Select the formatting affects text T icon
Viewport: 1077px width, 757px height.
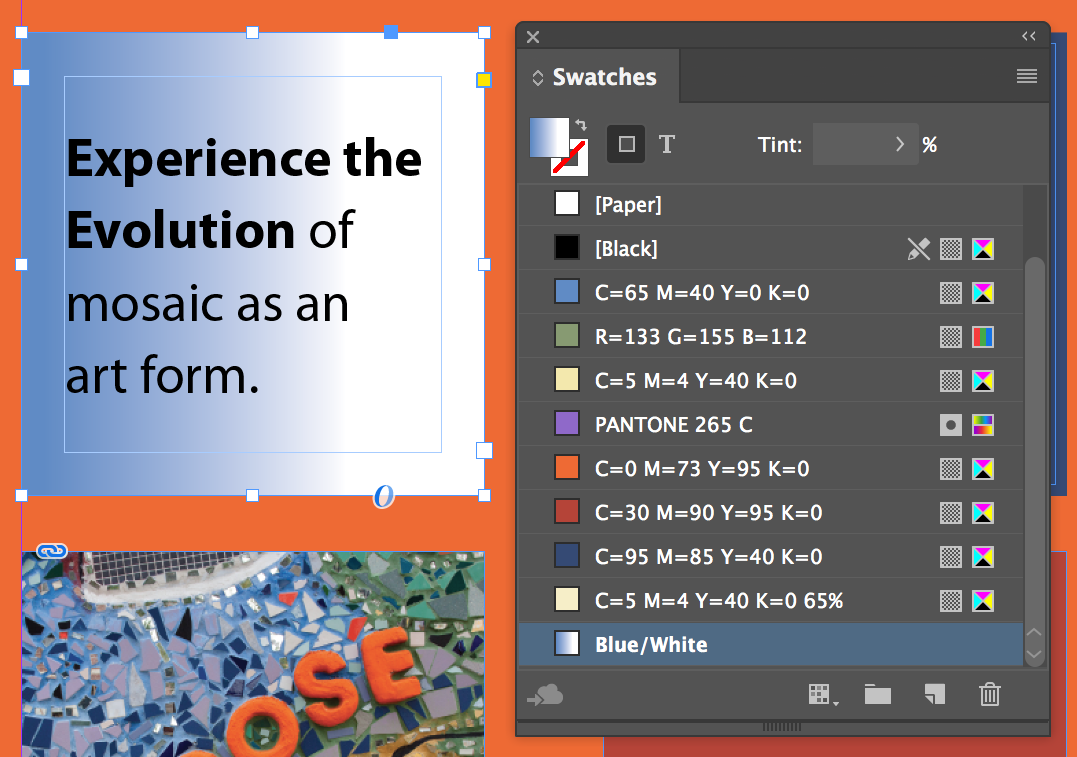click(667, 144)
